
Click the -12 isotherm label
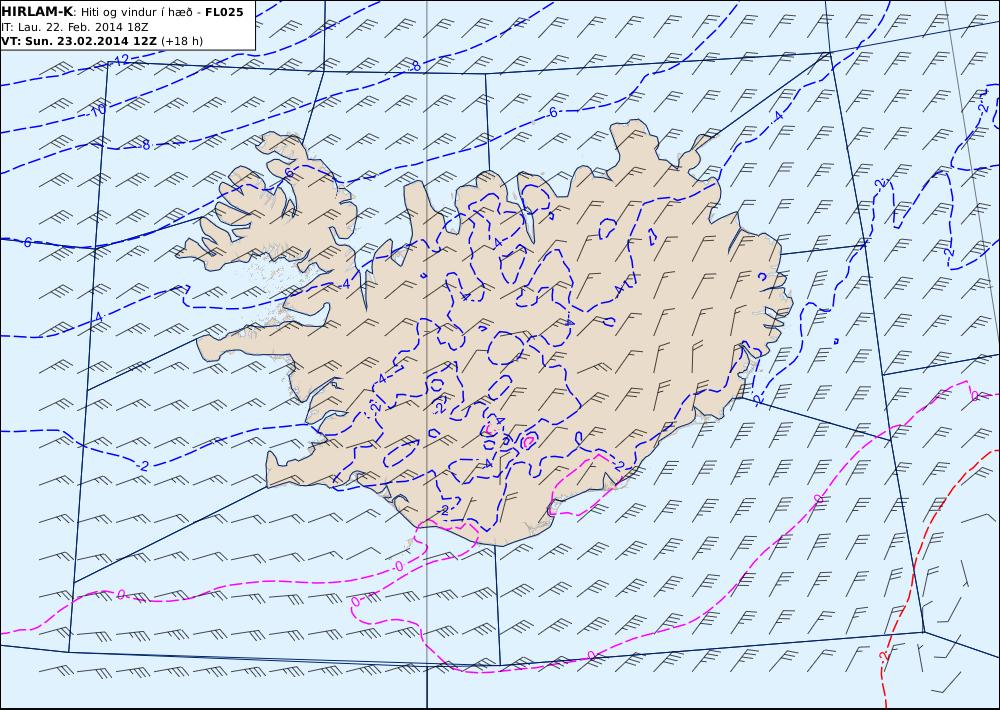coord(121,60)
